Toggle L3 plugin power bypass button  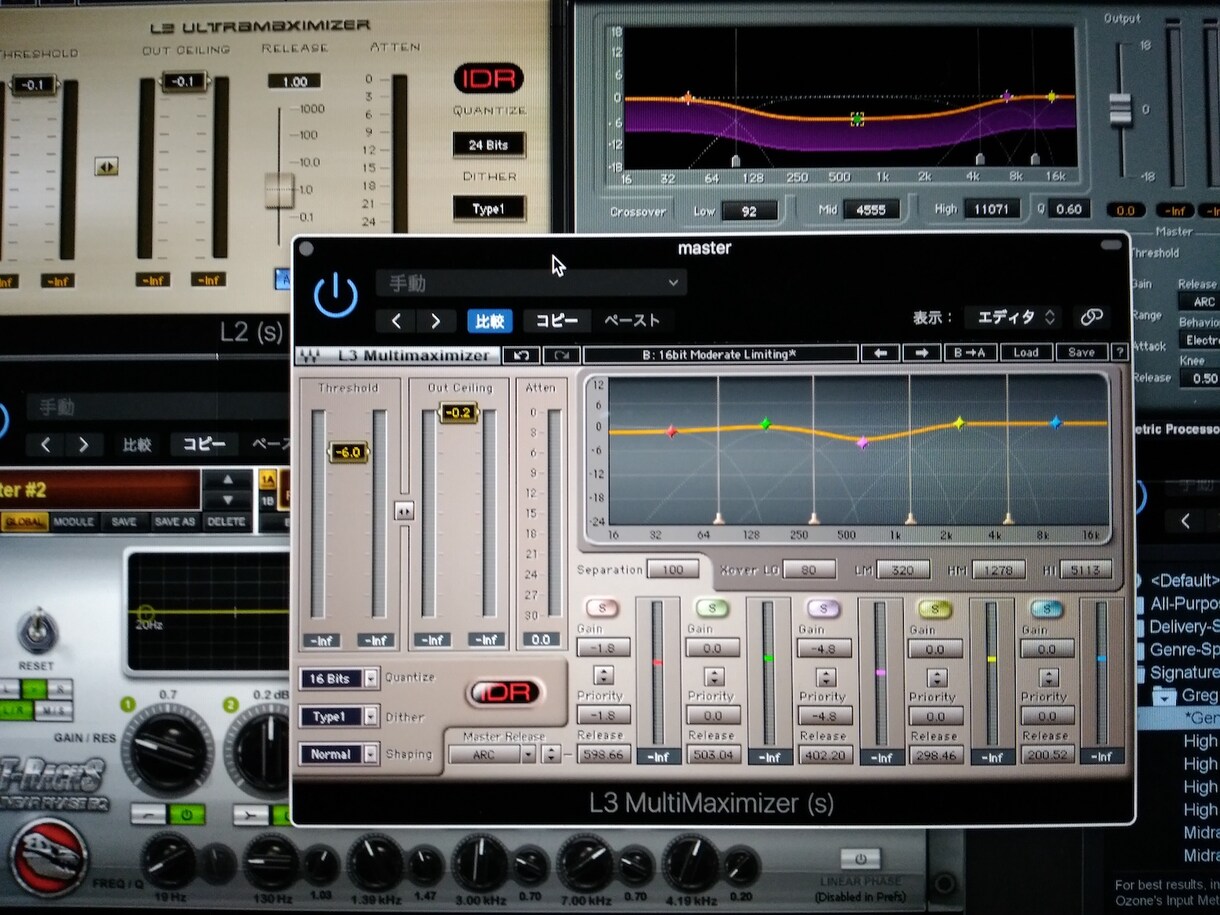335,295
